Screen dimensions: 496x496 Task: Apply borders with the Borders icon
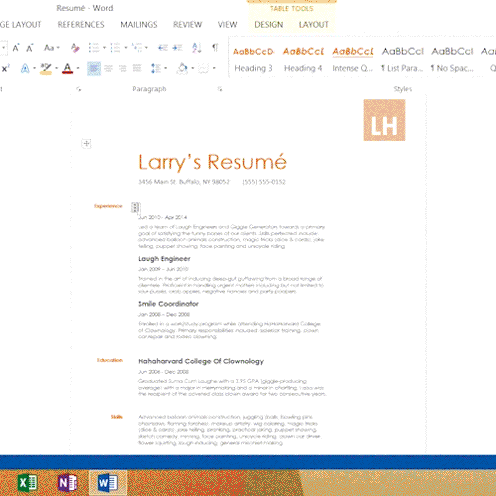tap(203, 68)
